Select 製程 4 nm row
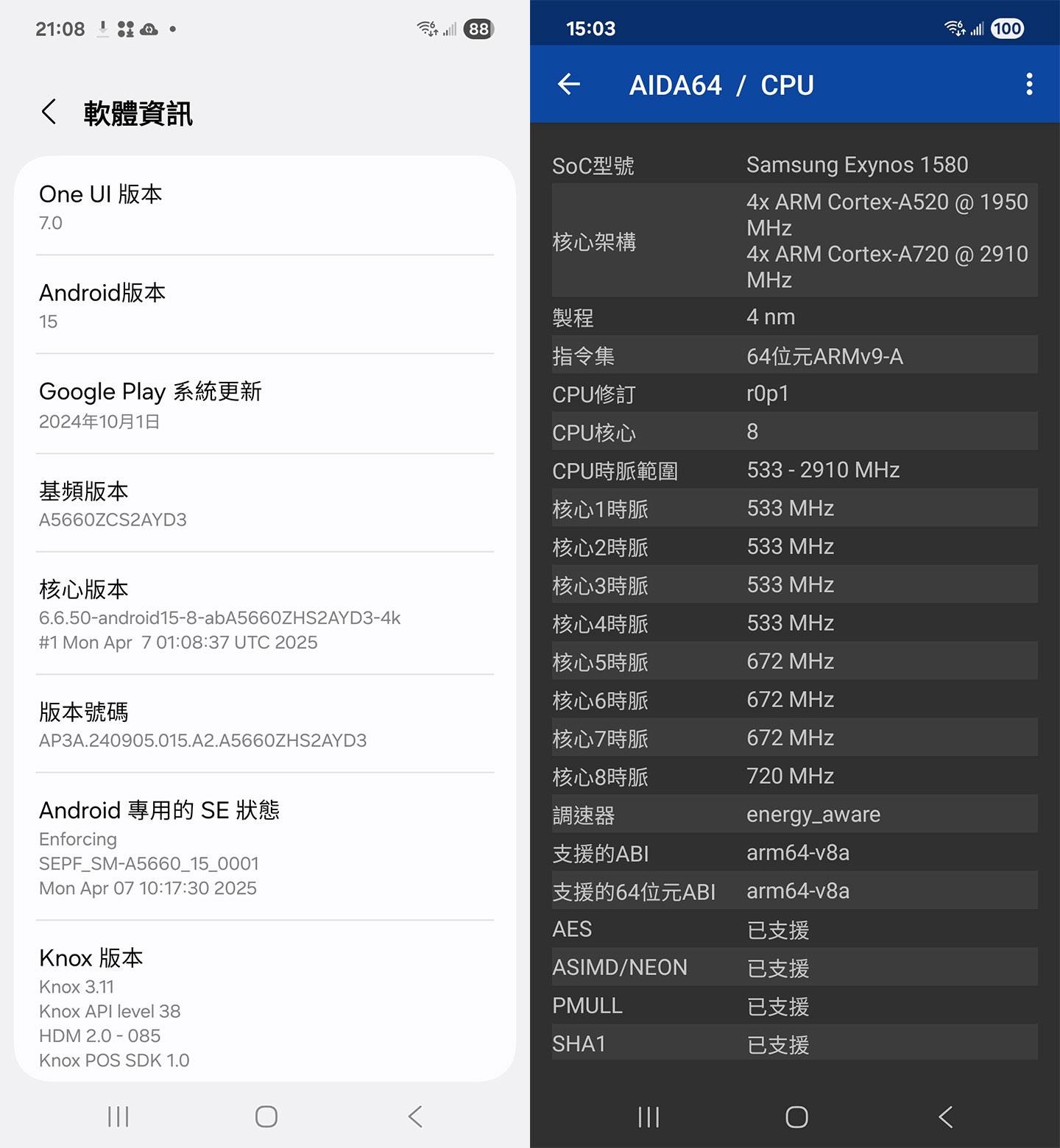The image size is (1060, 1148). [795, 316]
